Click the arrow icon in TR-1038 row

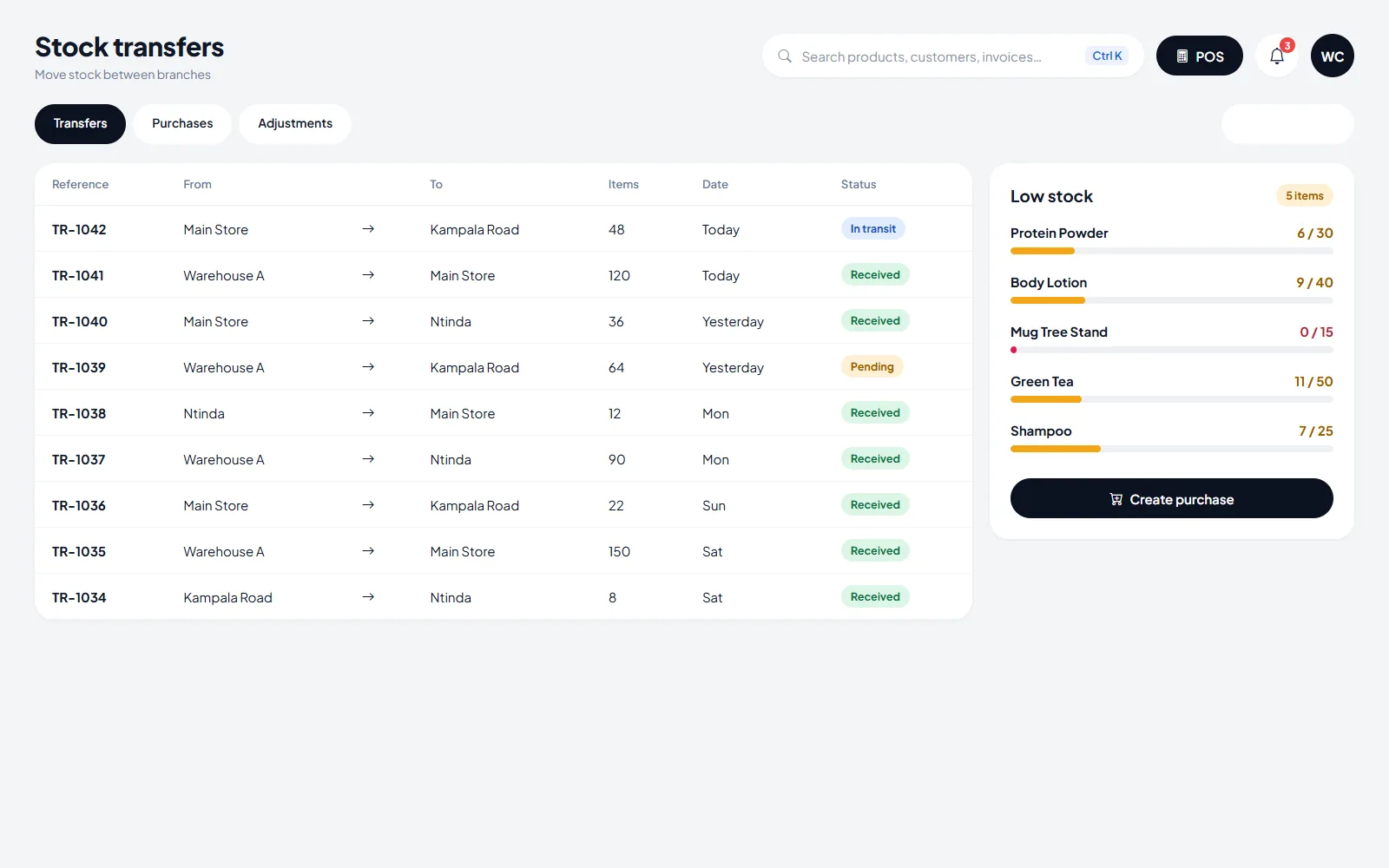click(368, 413)
